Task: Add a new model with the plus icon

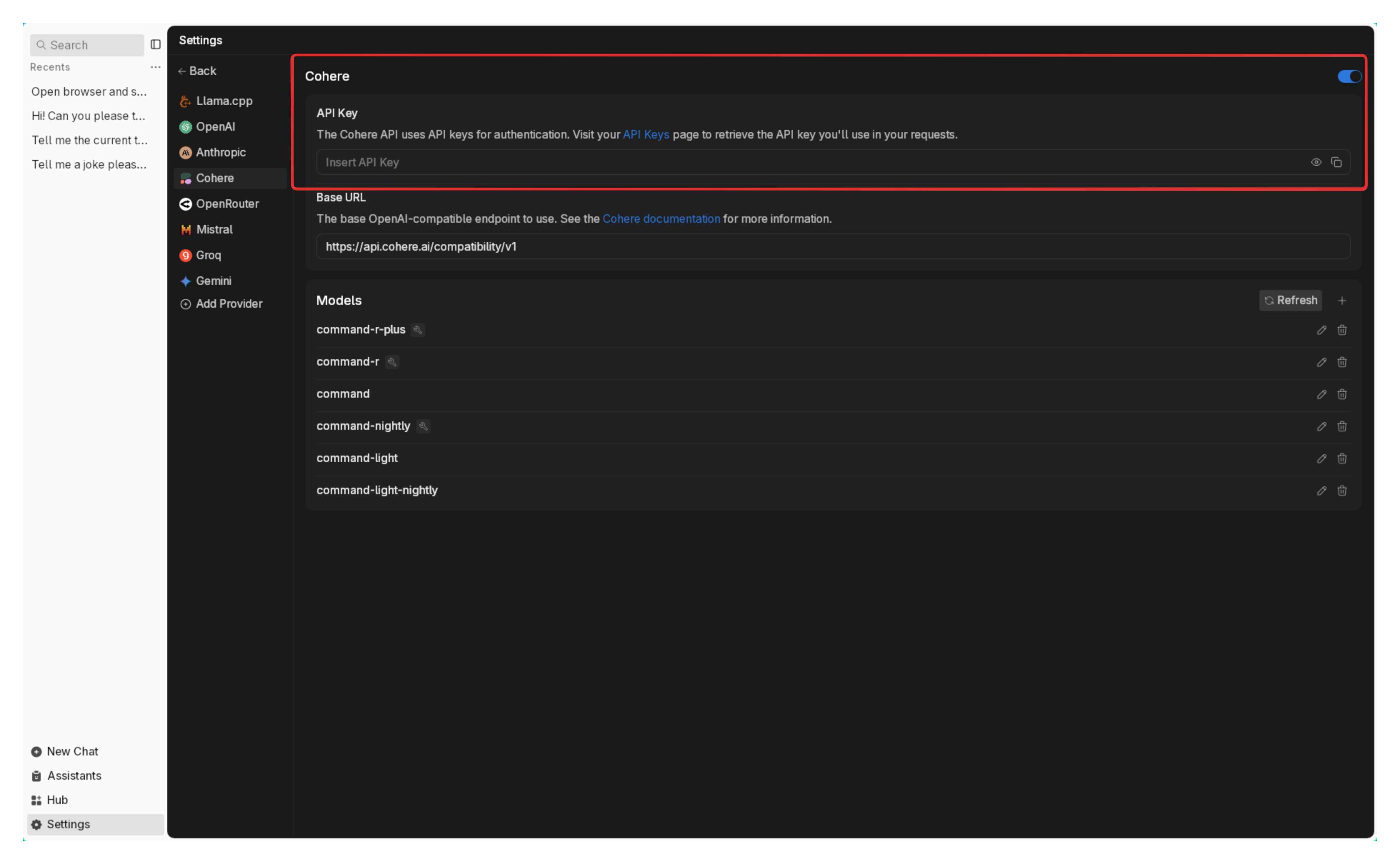Action: [x=1342, y=301]
